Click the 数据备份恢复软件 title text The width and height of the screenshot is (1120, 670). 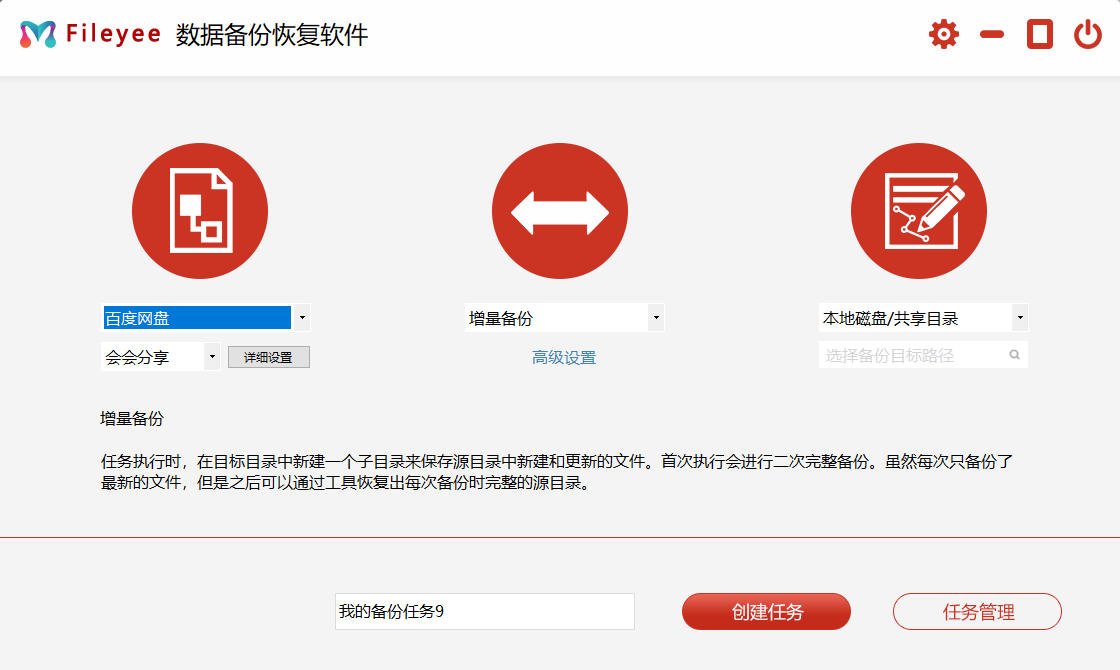click(272, 35)
